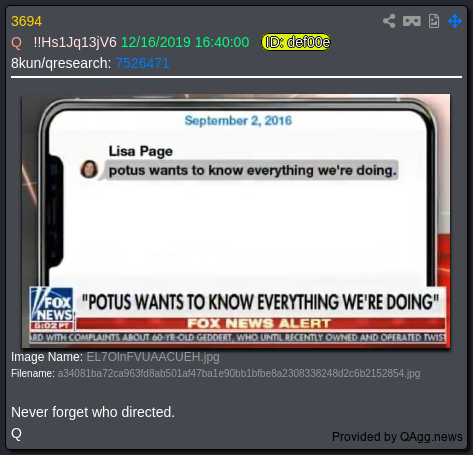Screen dimensions: 473x455
Task: Select the "Never forget who directed." text
Action: [x=93, y=412]
